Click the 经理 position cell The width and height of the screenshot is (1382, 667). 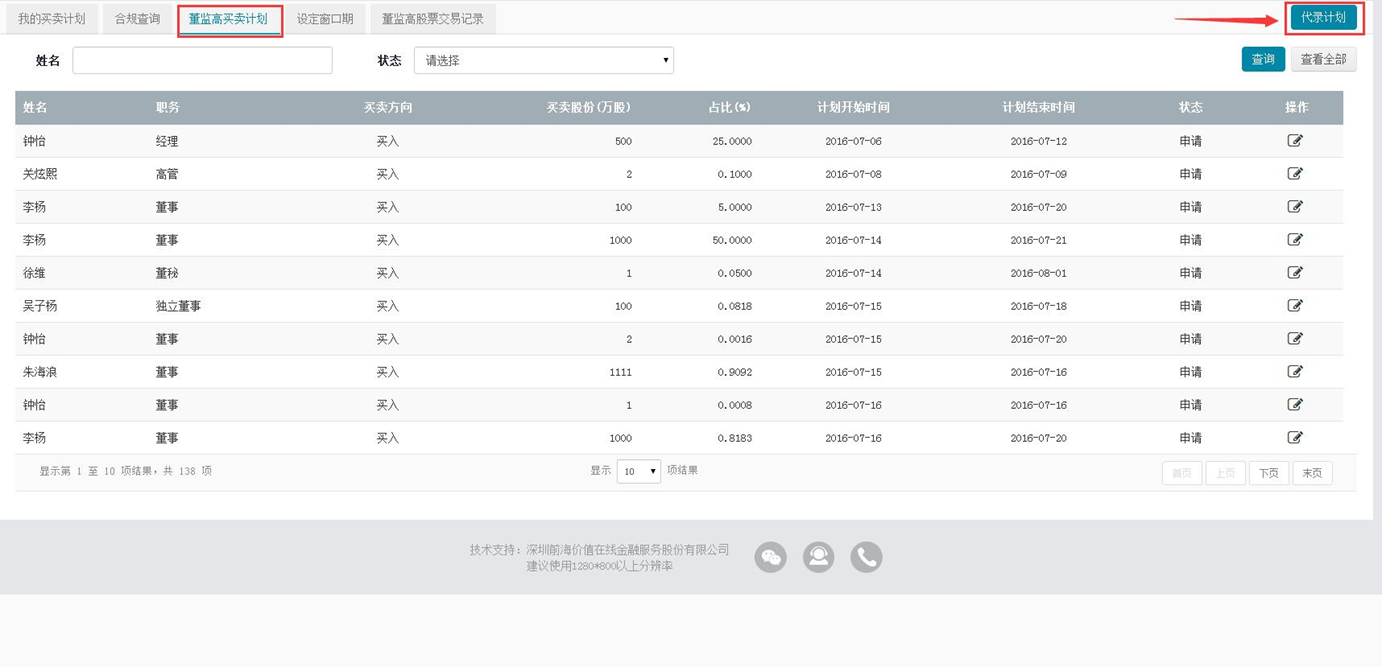(167, 141)
